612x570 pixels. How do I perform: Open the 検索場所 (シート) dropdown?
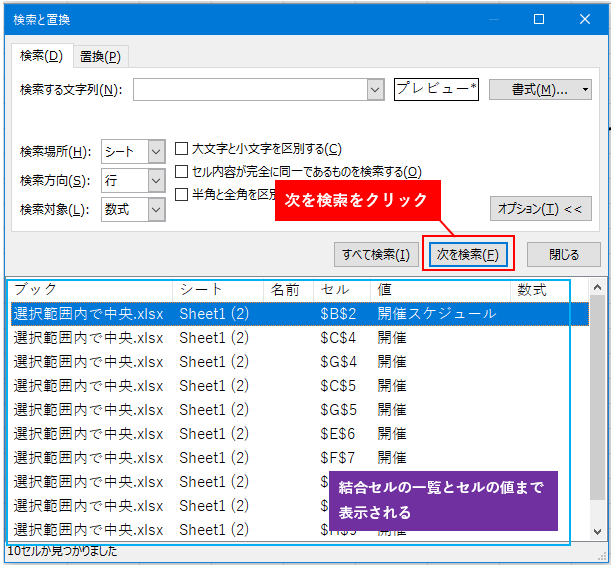[x=156, y=151]
